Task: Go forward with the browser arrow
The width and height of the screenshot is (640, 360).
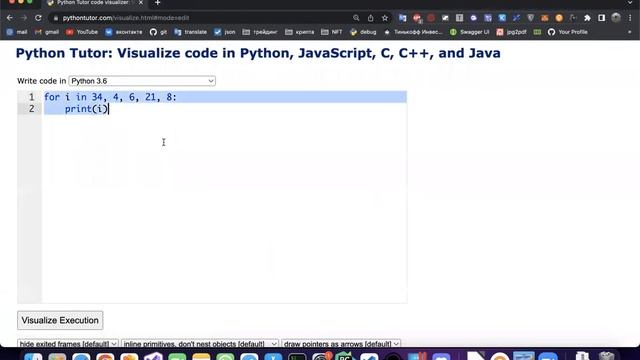Action: [x=24, y=18]
